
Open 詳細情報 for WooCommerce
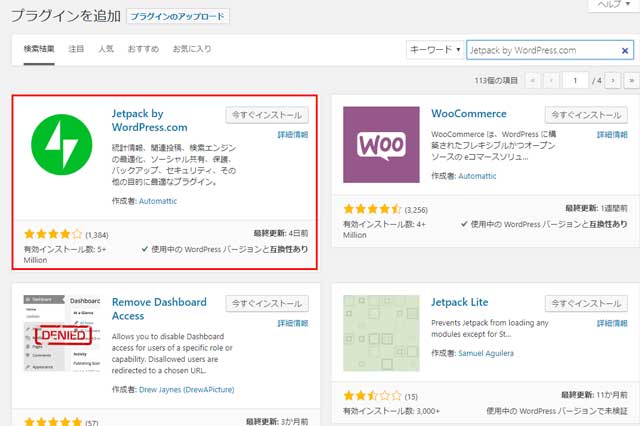coord(612,135)
